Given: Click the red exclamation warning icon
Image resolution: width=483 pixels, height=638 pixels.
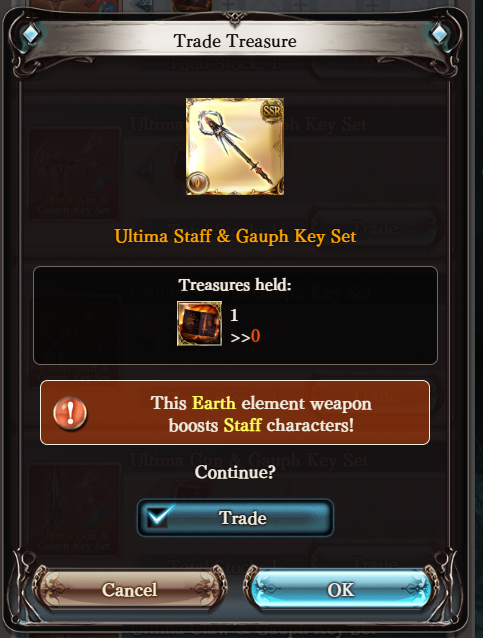Looking at the screenshot, I should point(70,413).
